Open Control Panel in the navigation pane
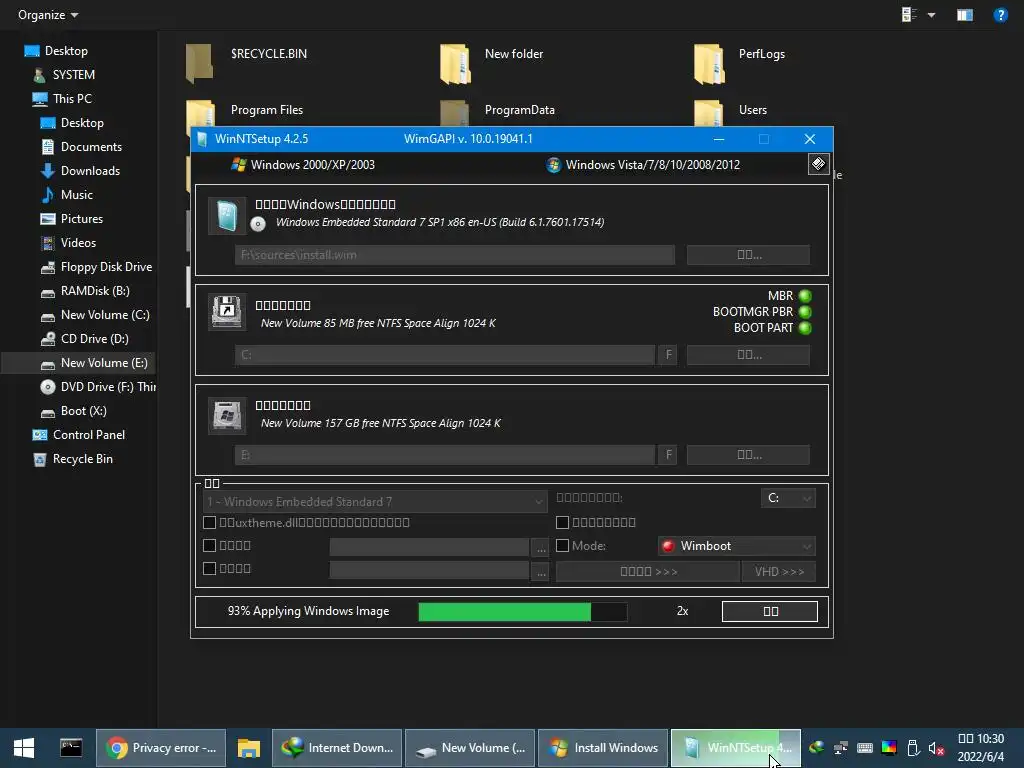The image size is (1024, 768). [x=78, y=435]
